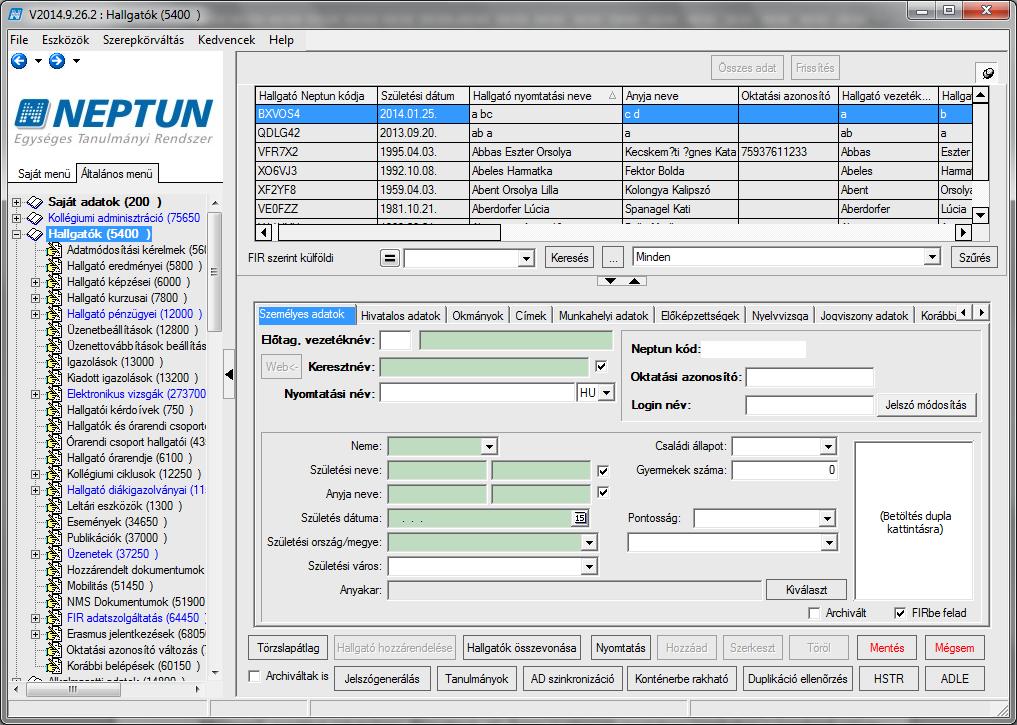The width and height of the screenshot is (1017, 725).
Task: Open the Előképzettségek tab
Action: tap(700, 316)
